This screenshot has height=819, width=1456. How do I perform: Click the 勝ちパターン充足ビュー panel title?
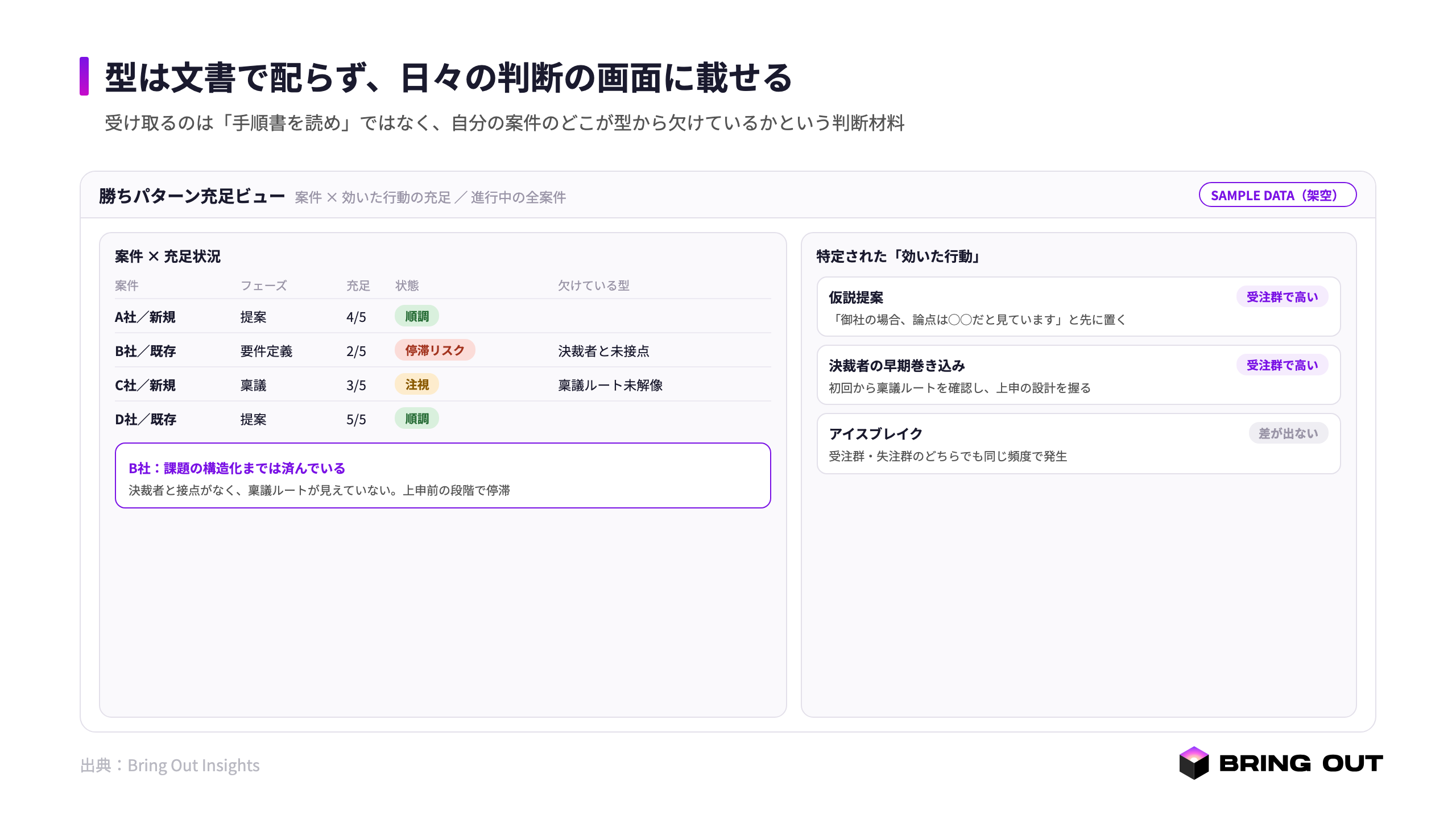[x=192, y=196]
